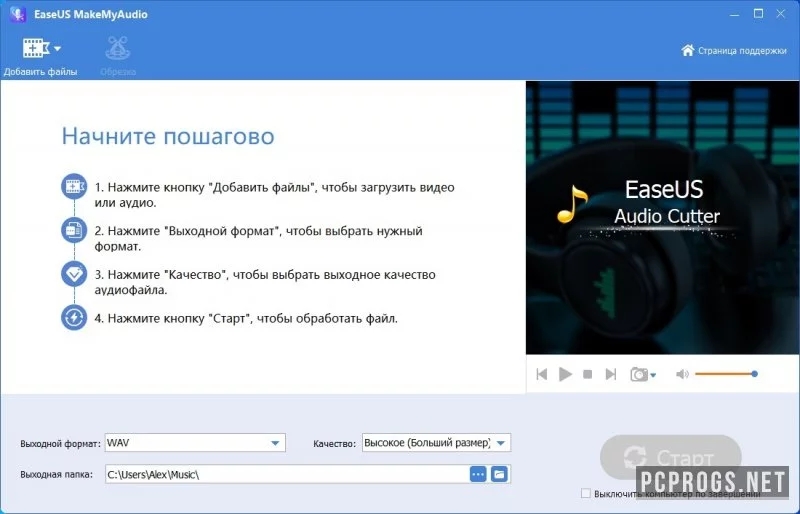Enable Выключить компьютер по завершении checkbox

[586, 493]
